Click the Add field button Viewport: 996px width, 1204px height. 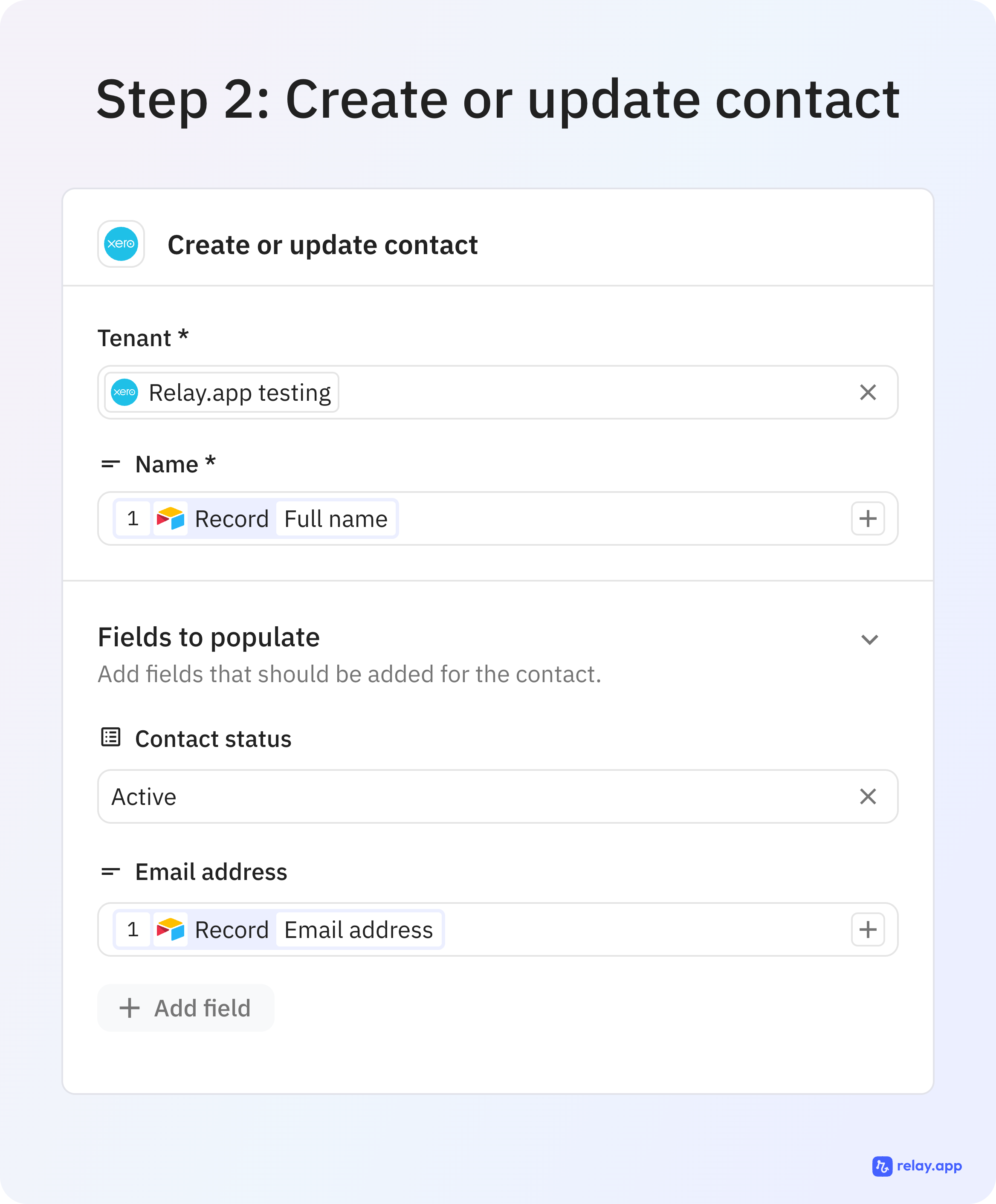(x=186, y=1008)
